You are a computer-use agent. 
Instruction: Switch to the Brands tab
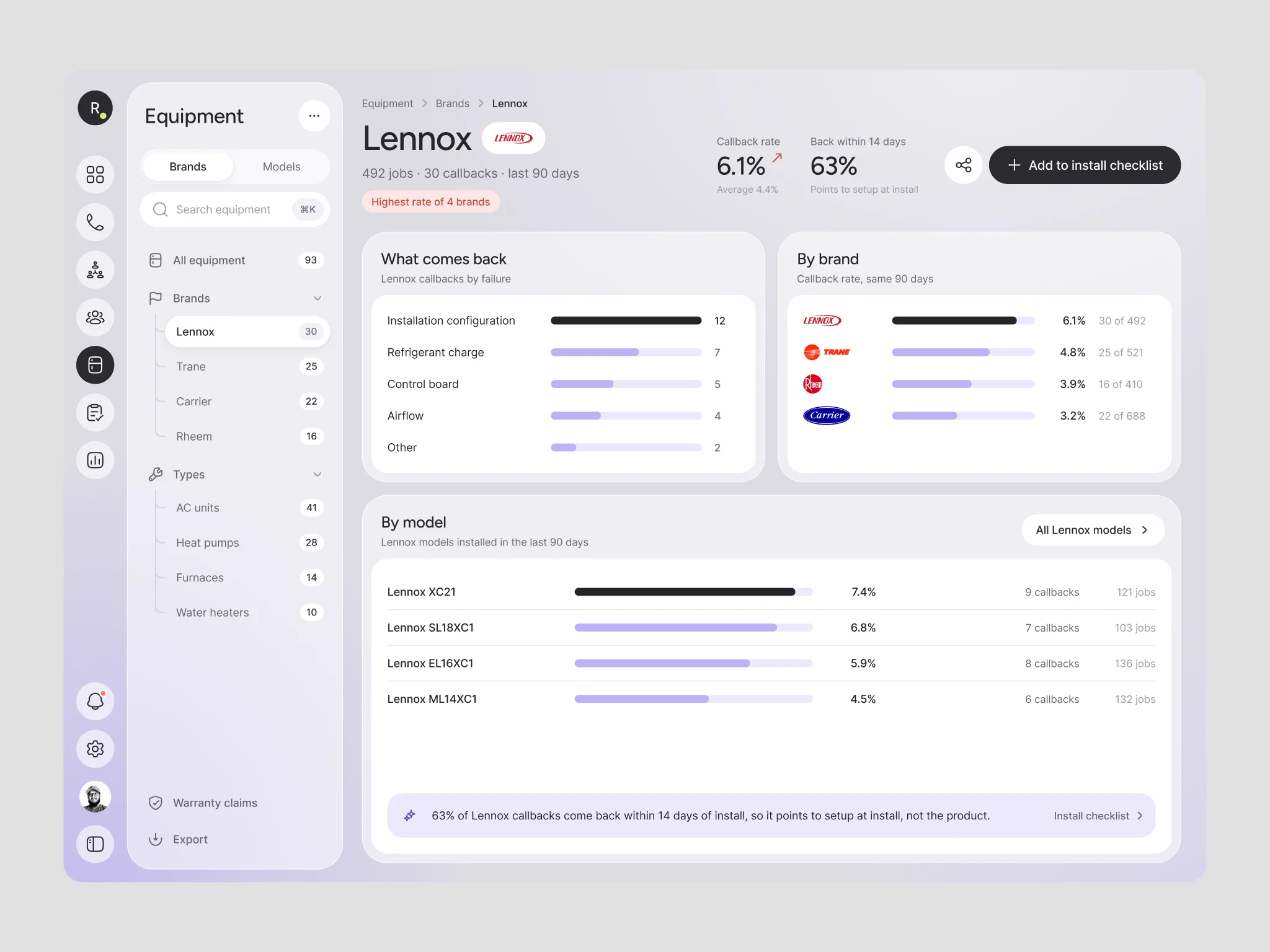[x=188, y=167]
